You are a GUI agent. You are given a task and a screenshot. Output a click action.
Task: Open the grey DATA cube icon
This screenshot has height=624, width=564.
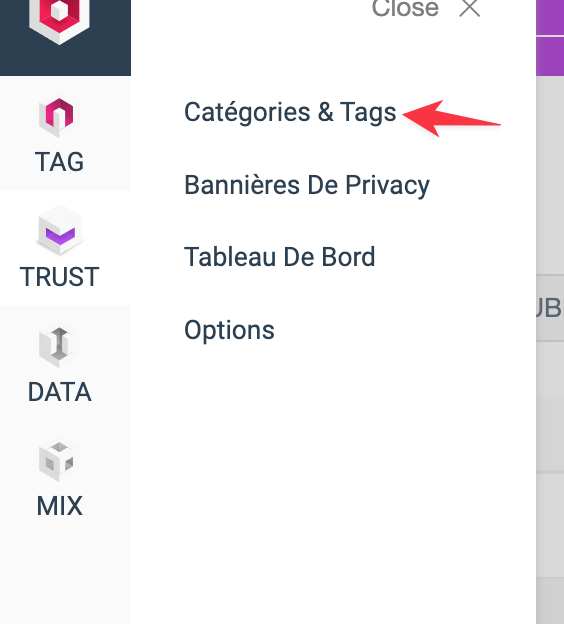pyautogui.click(x=59, y=347)
